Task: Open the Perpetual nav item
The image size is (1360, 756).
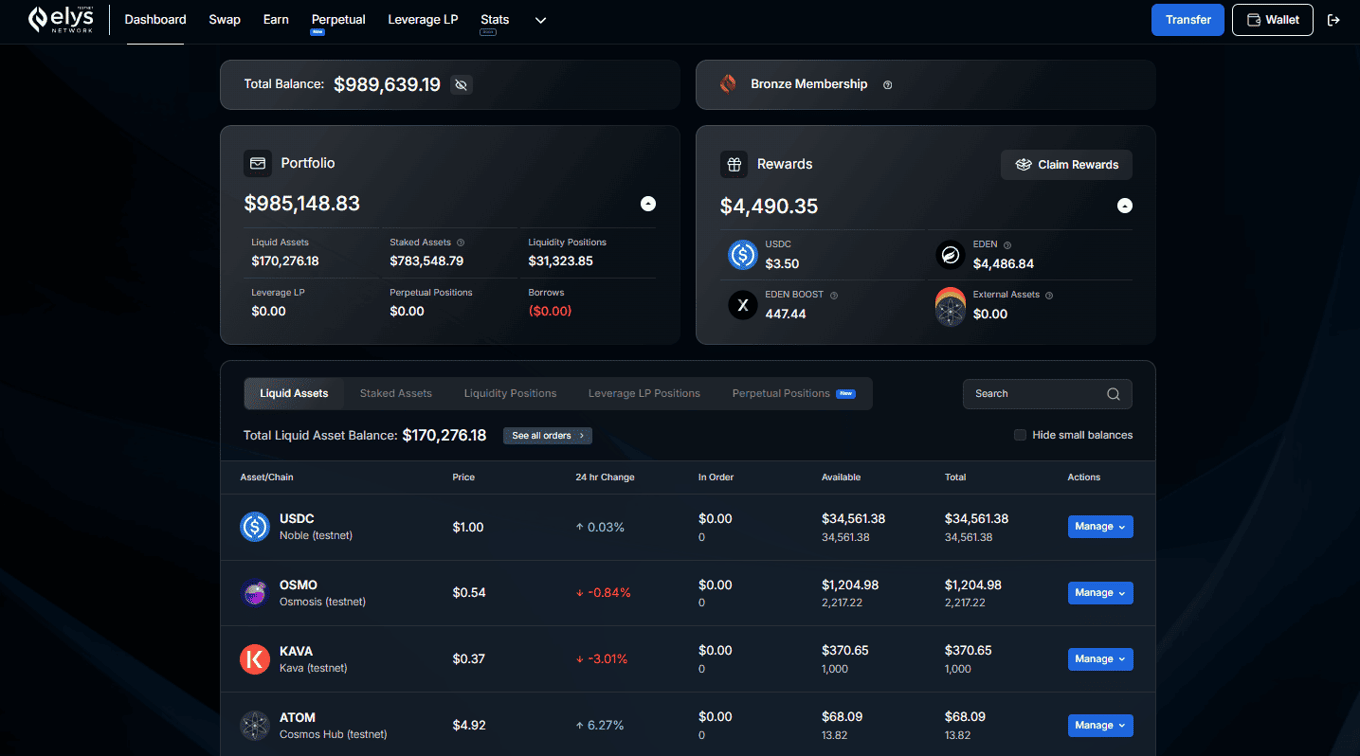Action: (x=338, y=20)
